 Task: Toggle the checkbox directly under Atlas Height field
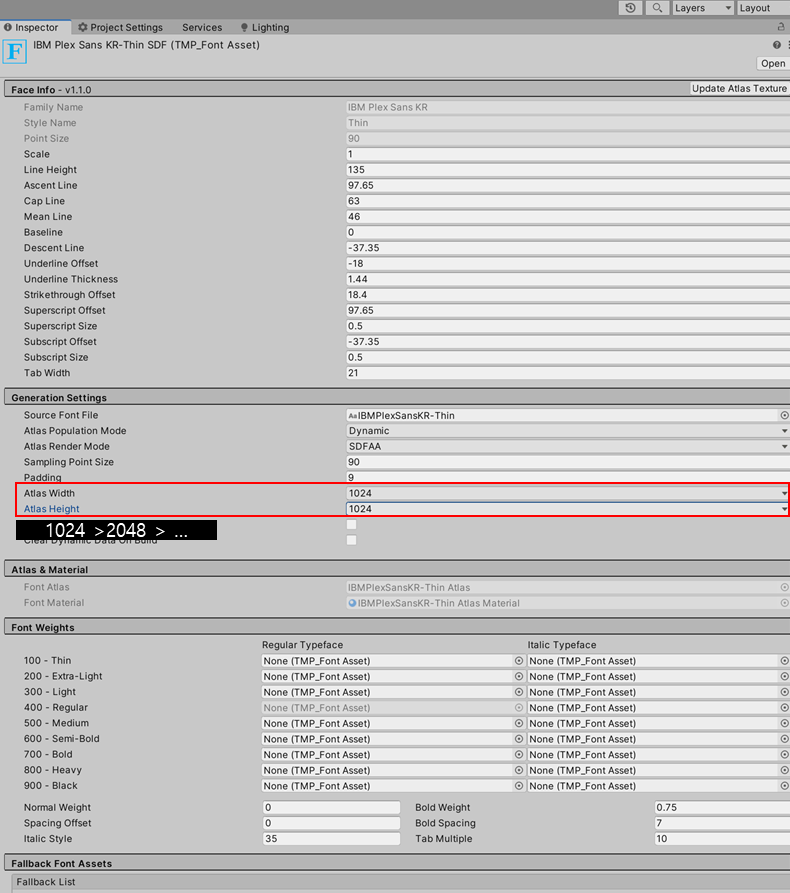pos(351,525)
